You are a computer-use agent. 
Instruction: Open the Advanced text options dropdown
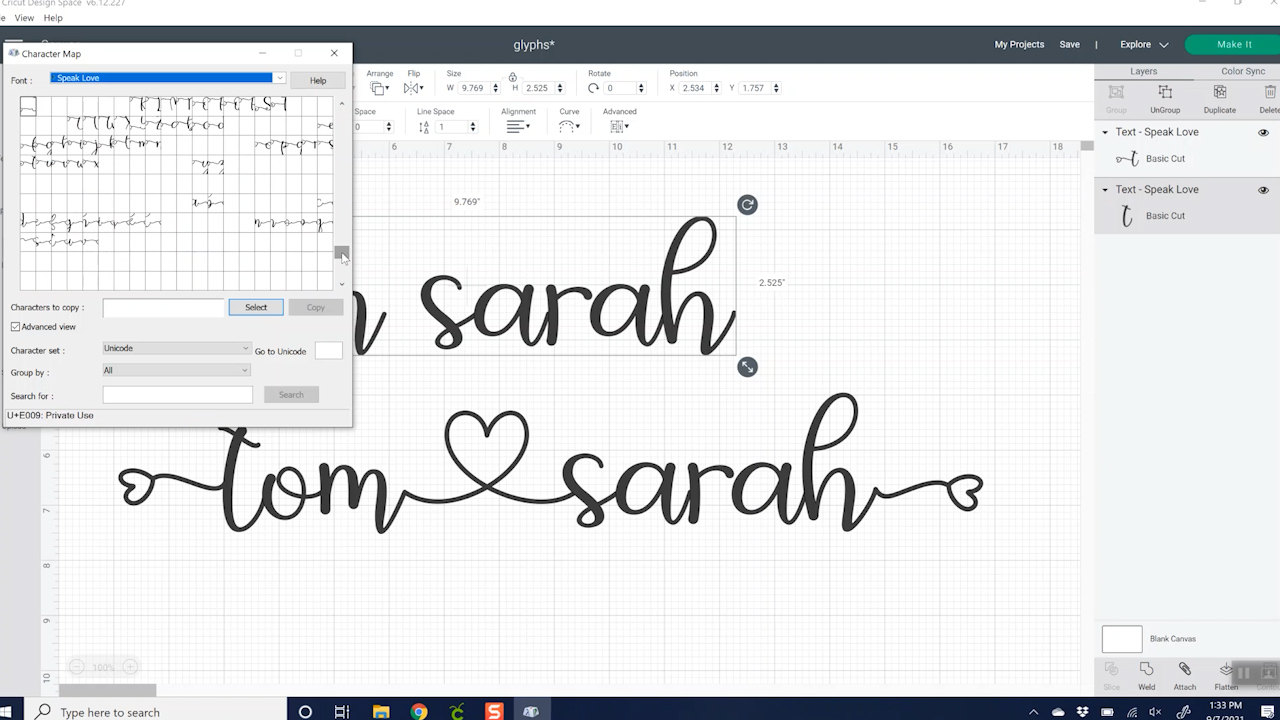[x=618, y=127]
